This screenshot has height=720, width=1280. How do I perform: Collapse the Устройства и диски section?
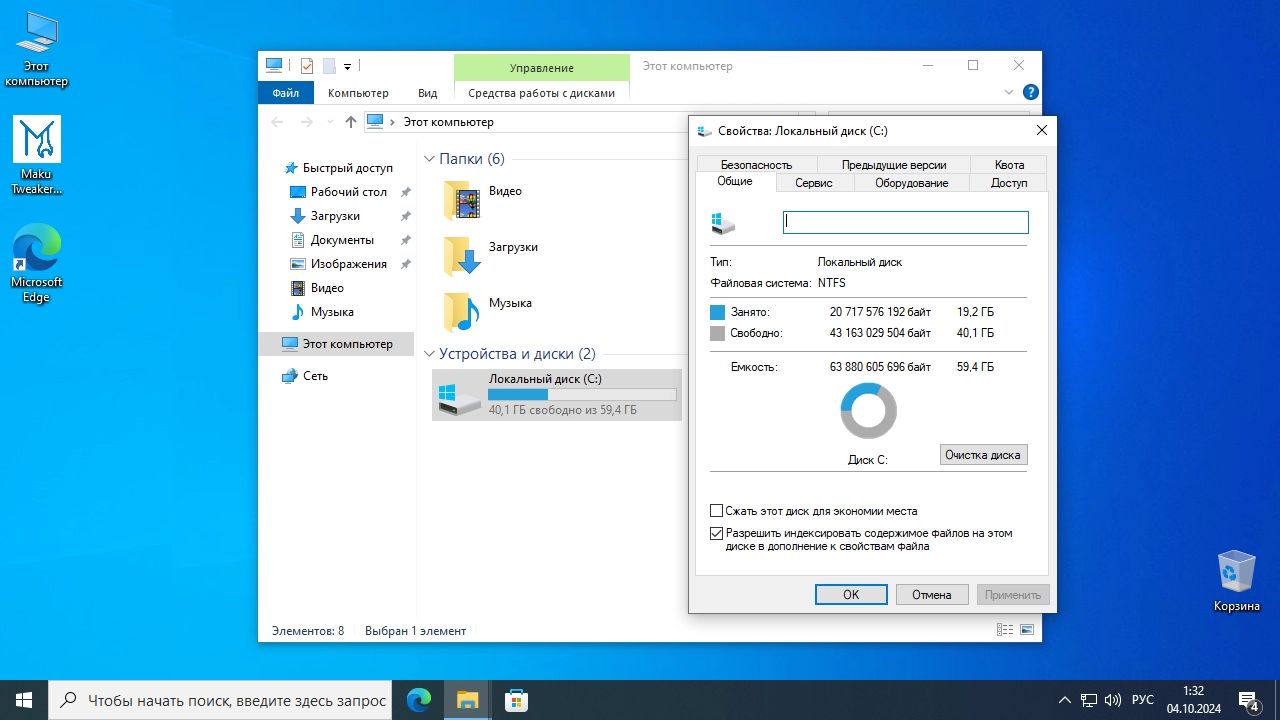[x=429, y=354]
